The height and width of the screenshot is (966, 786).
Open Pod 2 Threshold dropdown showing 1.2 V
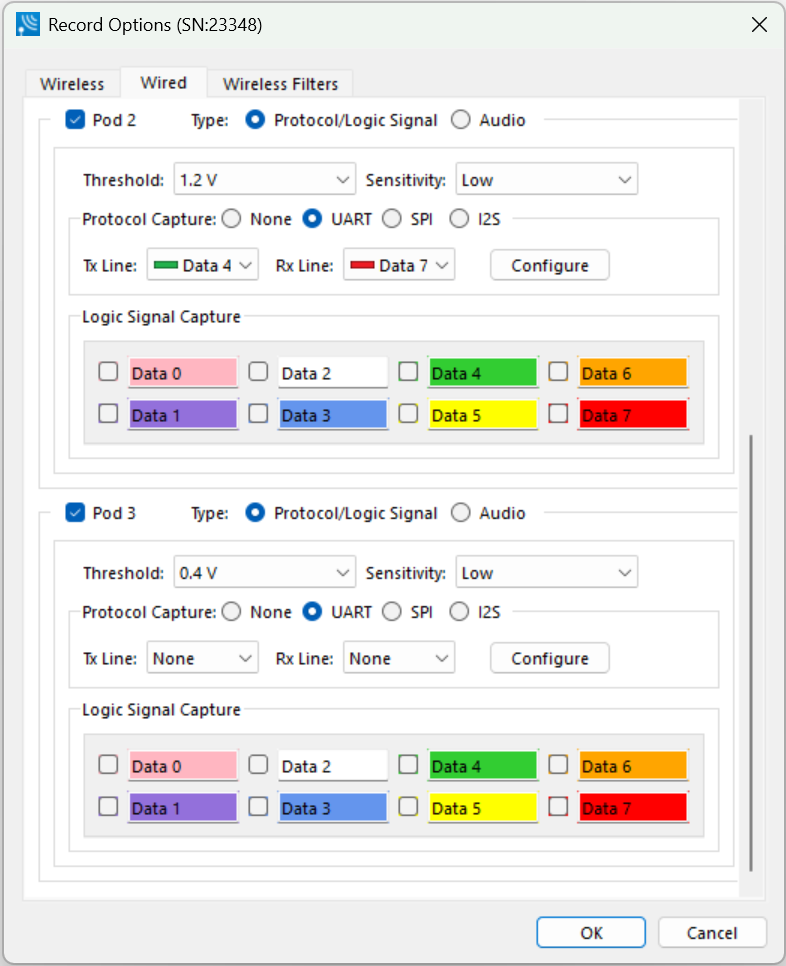click(265, 179)
